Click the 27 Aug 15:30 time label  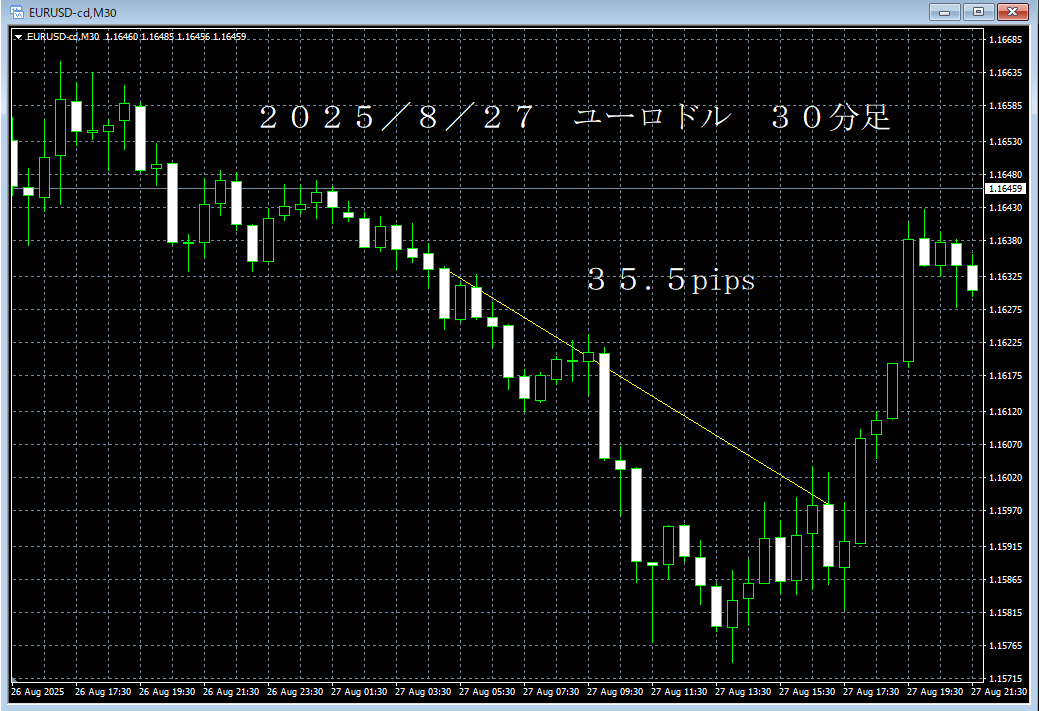[808, 692]
